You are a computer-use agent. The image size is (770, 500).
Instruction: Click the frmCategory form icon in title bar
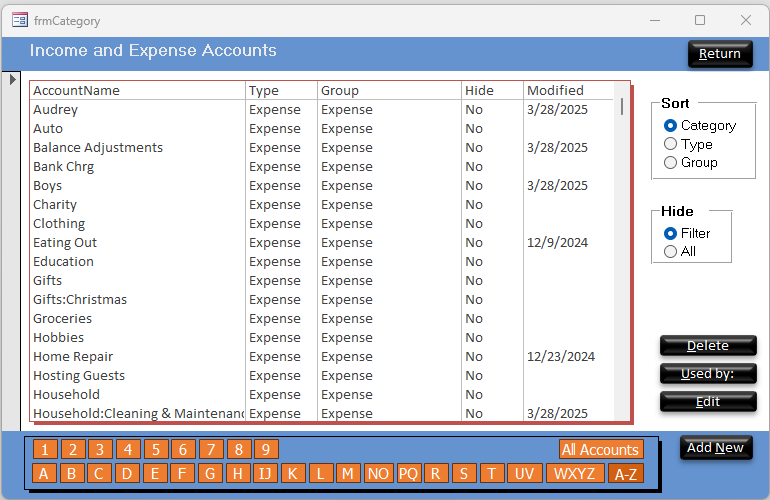pyautogui.click(x=20, y=20)
